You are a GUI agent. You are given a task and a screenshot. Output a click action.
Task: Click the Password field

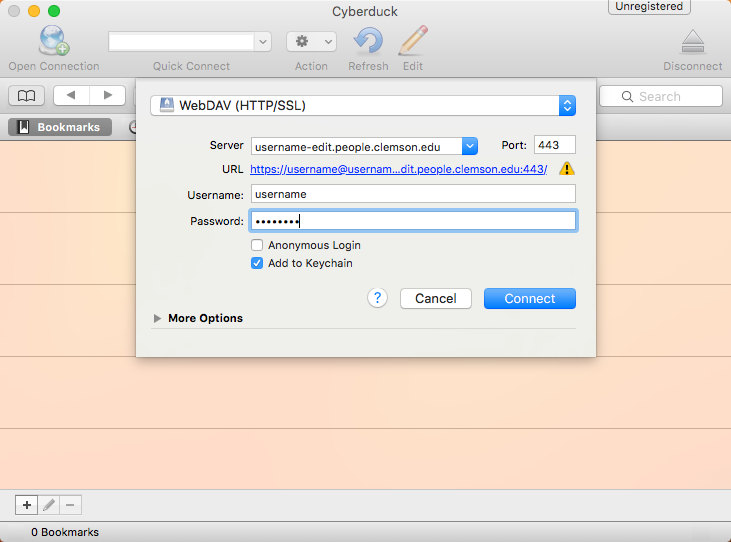click(413, 221)
